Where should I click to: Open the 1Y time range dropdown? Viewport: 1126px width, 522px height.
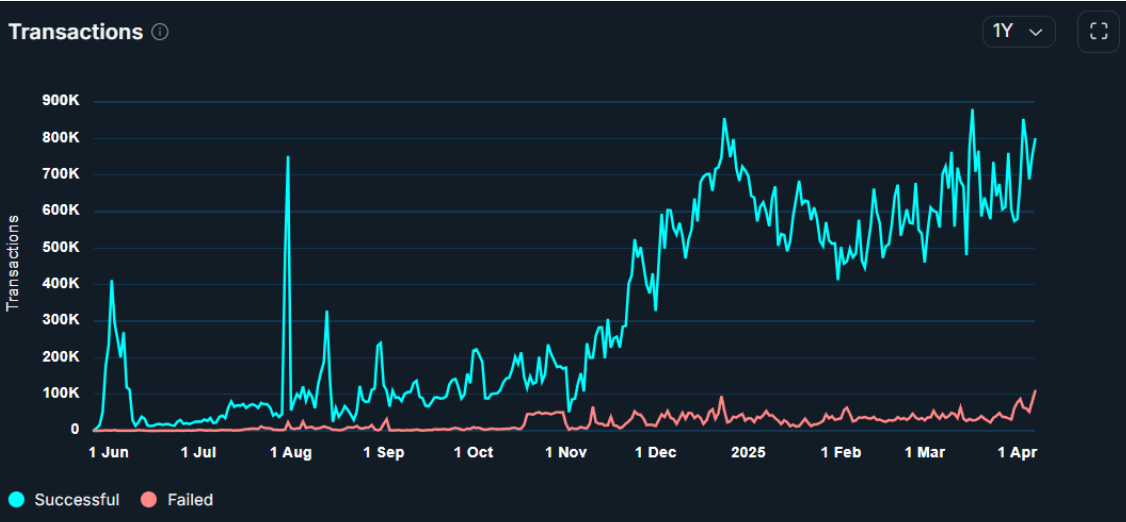(1018, 32)
